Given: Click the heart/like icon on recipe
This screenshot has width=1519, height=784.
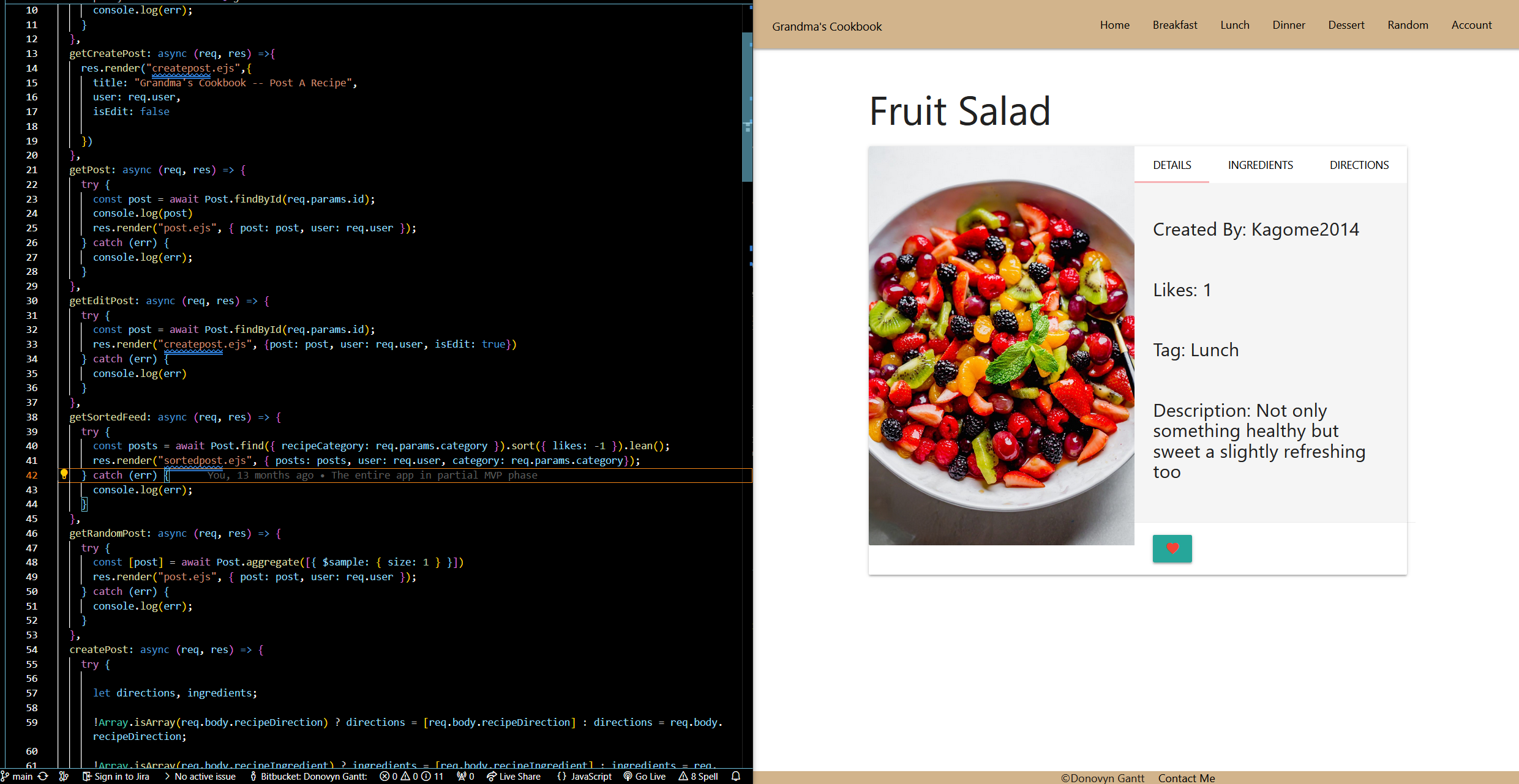Looking at the screenshot, I should pos(1172,548).
